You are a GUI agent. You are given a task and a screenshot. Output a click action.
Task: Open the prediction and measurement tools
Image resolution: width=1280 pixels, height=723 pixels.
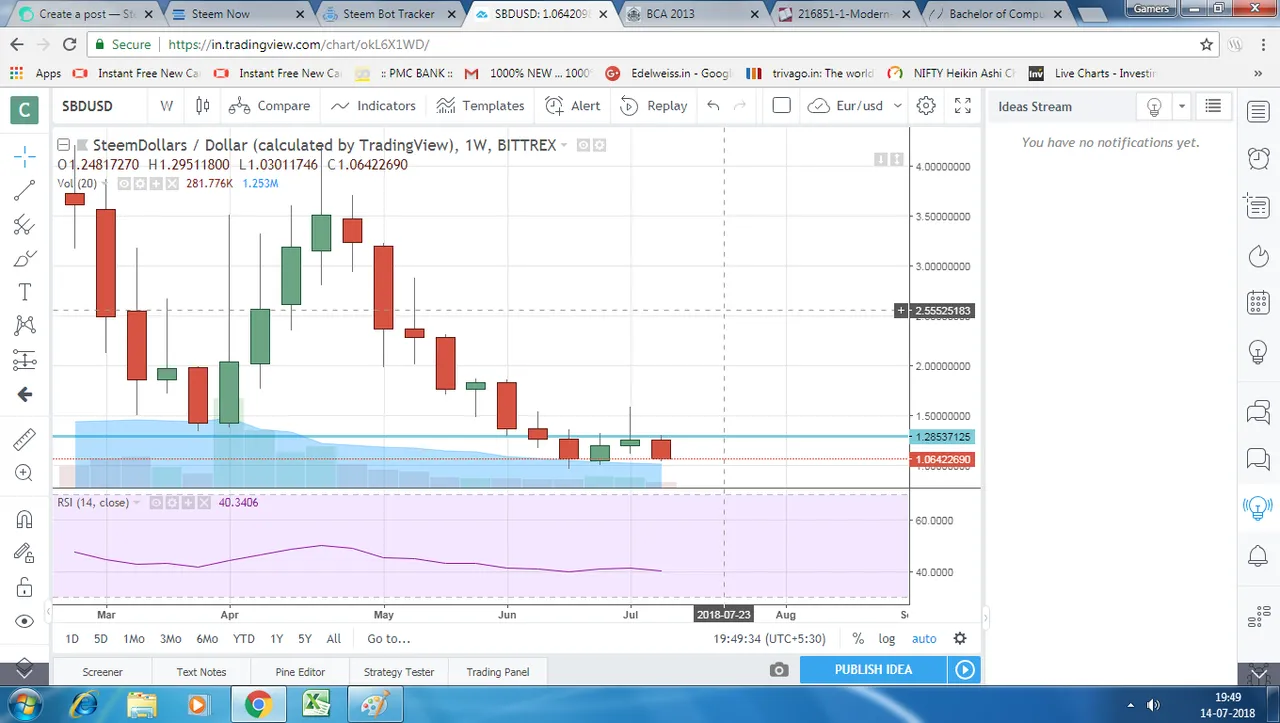24,360
